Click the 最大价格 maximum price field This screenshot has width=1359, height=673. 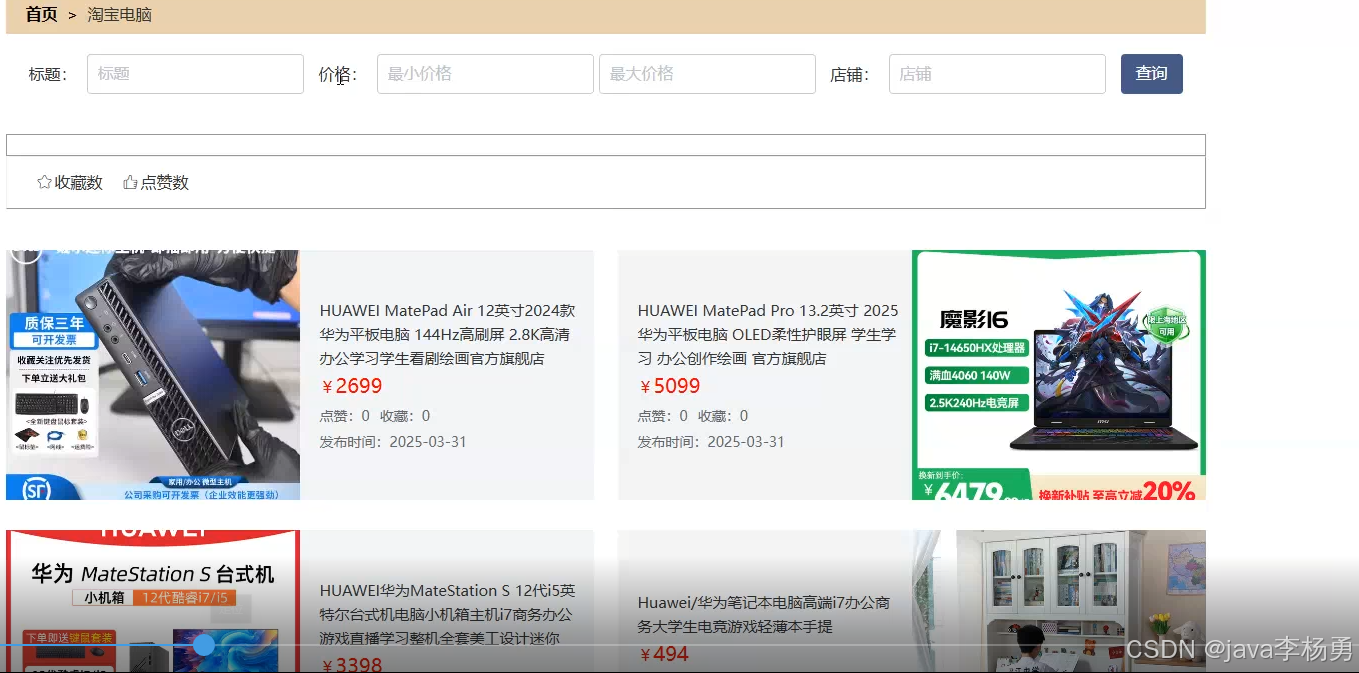click(707, 73)
